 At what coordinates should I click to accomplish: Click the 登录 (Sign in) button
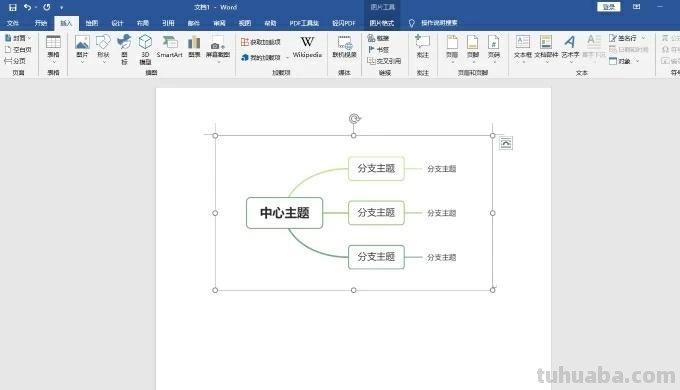[609, 7]
